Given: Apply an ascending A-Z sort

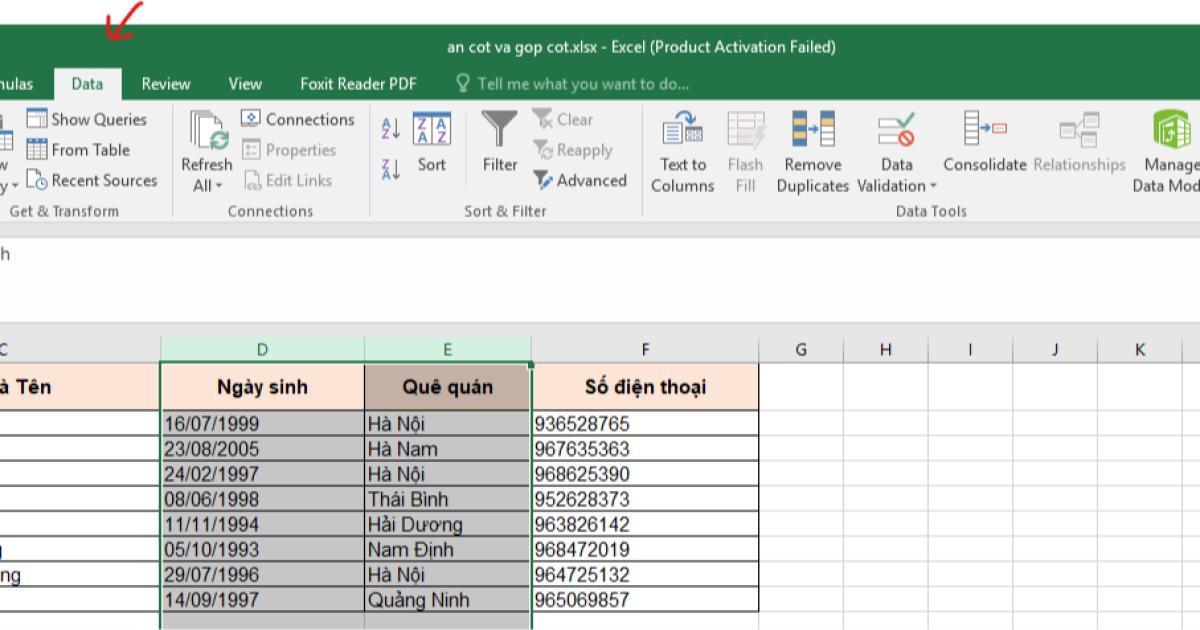Looking at the screenshot, I should coord(390,126).
